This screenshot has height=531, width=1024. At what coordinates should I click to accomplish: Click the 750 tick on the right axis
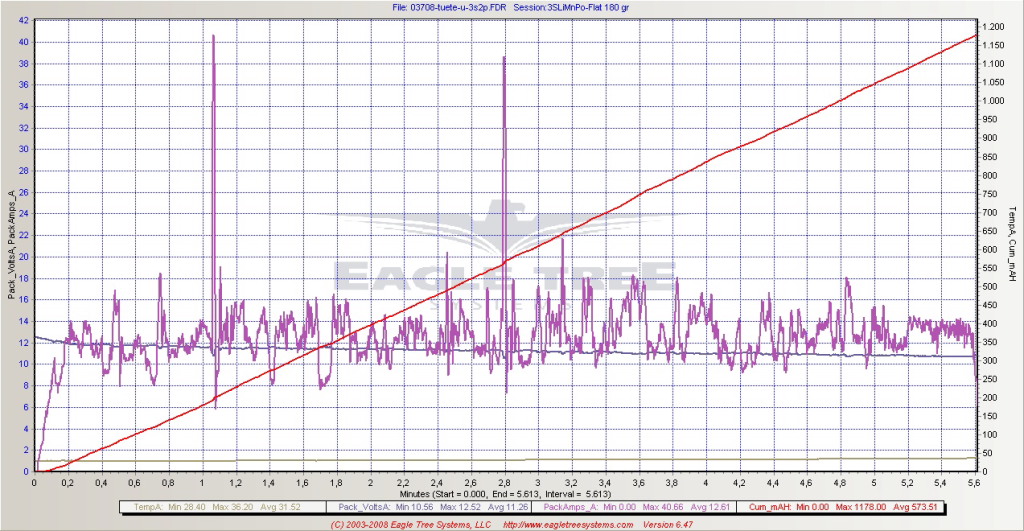coord(990,194)
